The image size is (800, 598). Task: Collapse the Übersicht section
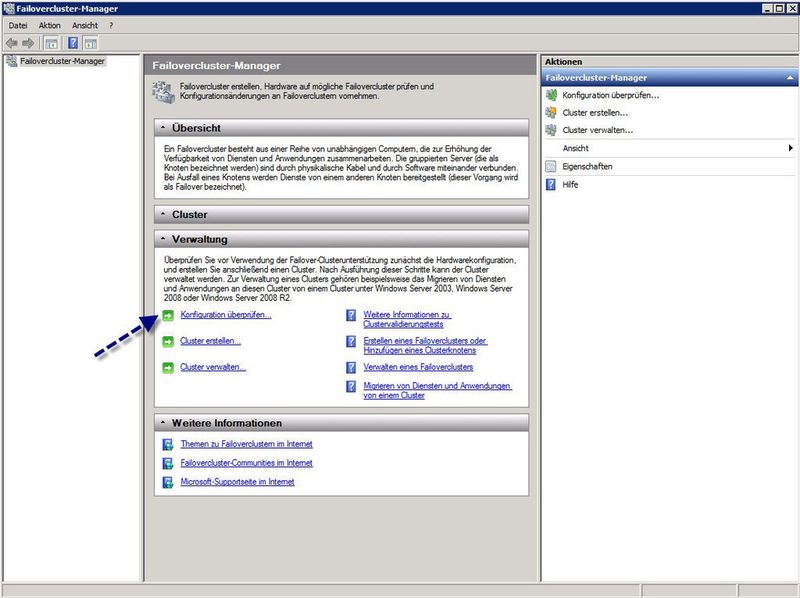click(x=163, y=128)
